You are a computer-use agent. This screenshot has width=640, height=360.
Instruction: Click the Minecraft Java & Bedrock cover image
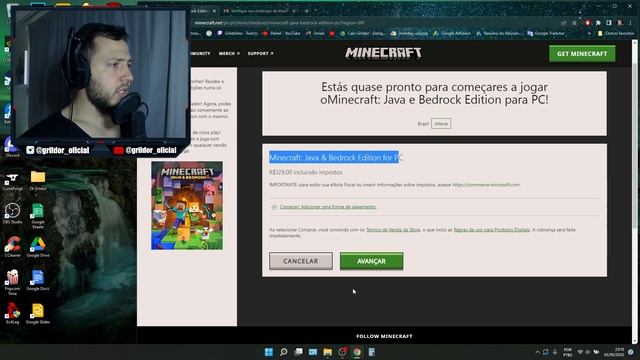[187, 205]
